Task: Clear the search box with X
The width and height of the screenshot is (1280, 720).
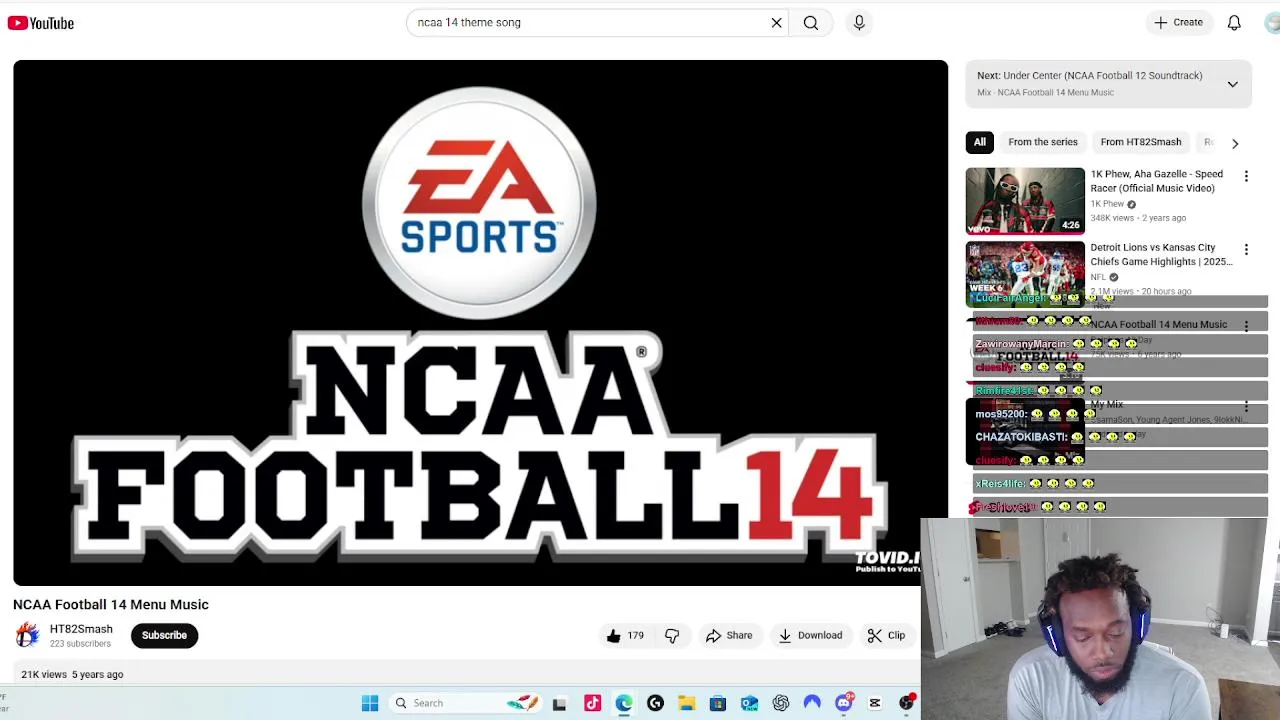Action: pyautogui.click(x=776, y=22)
